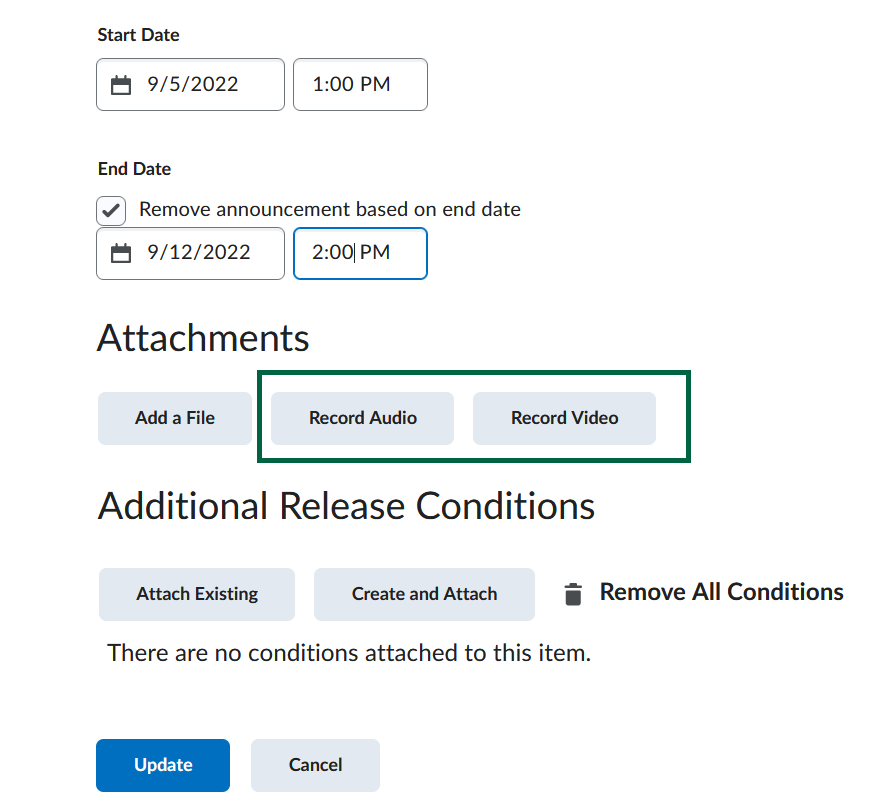
Task: Open Create and Attach condition dialog
Action: 424,594
